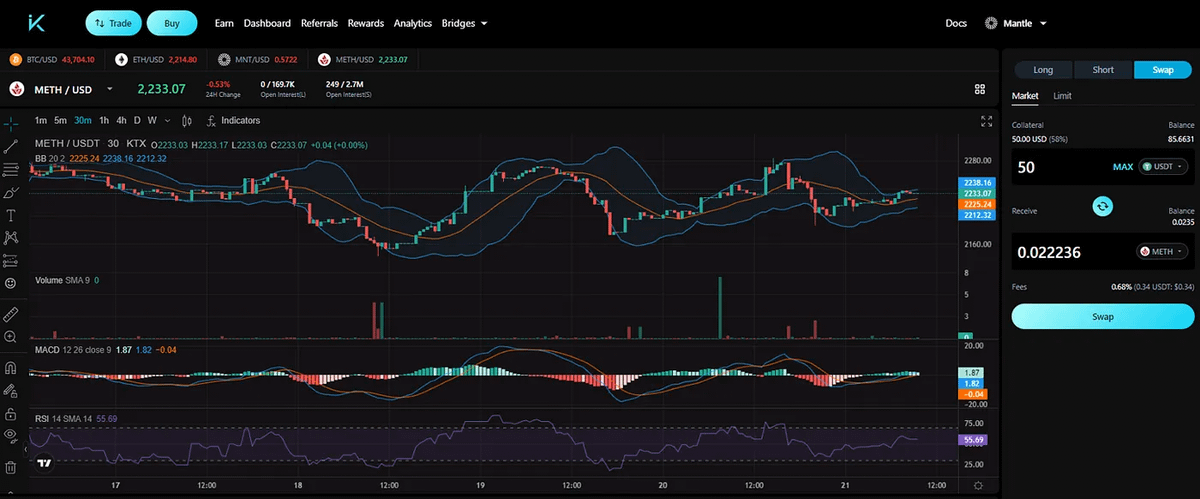Select the D daily timeframe
The image size is (1200, 499).
(137, 121)
